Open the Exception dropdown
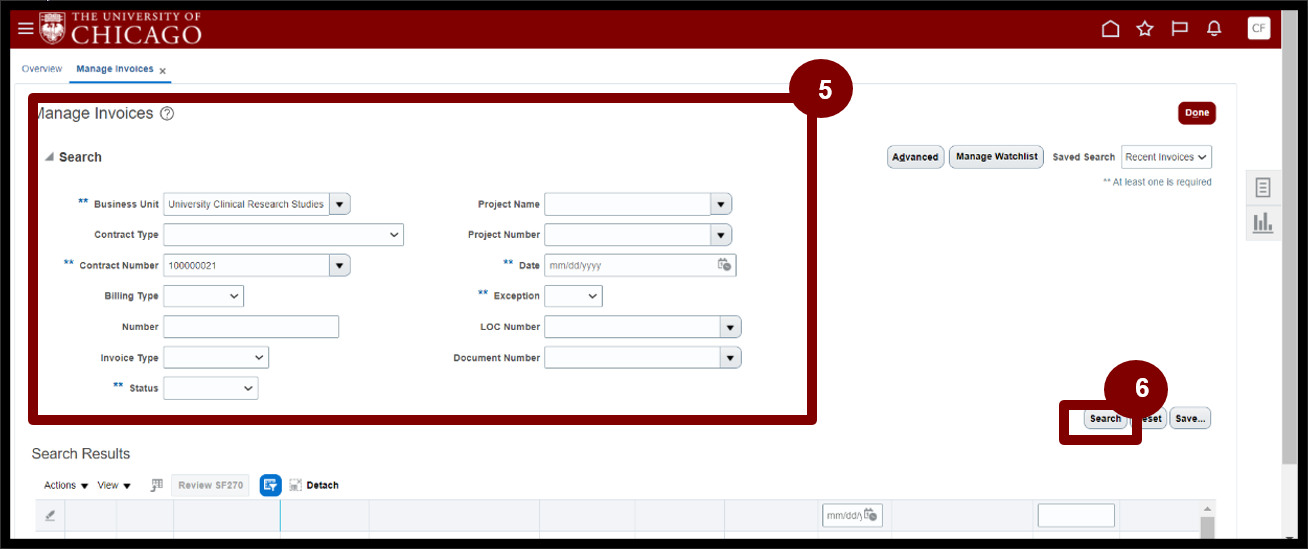This screenshot has height=549, width=1308. [573, 296]
